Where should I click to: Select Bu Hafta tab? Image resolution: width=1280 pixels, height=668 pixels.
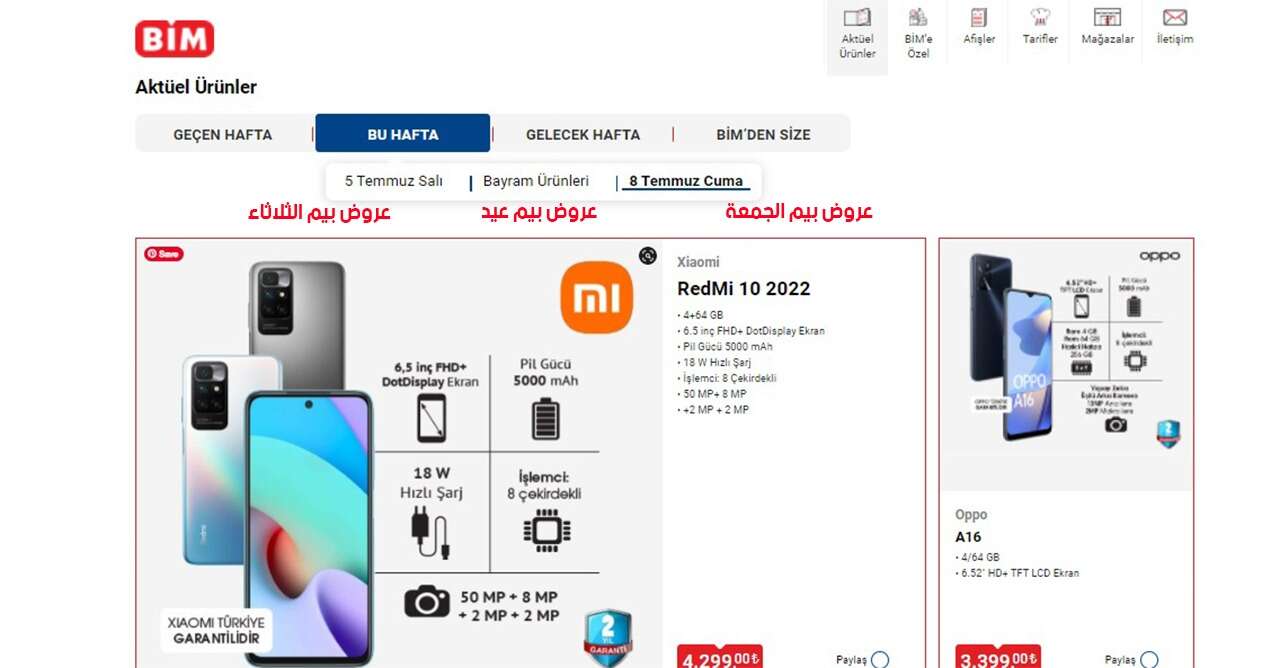point(403,133)
